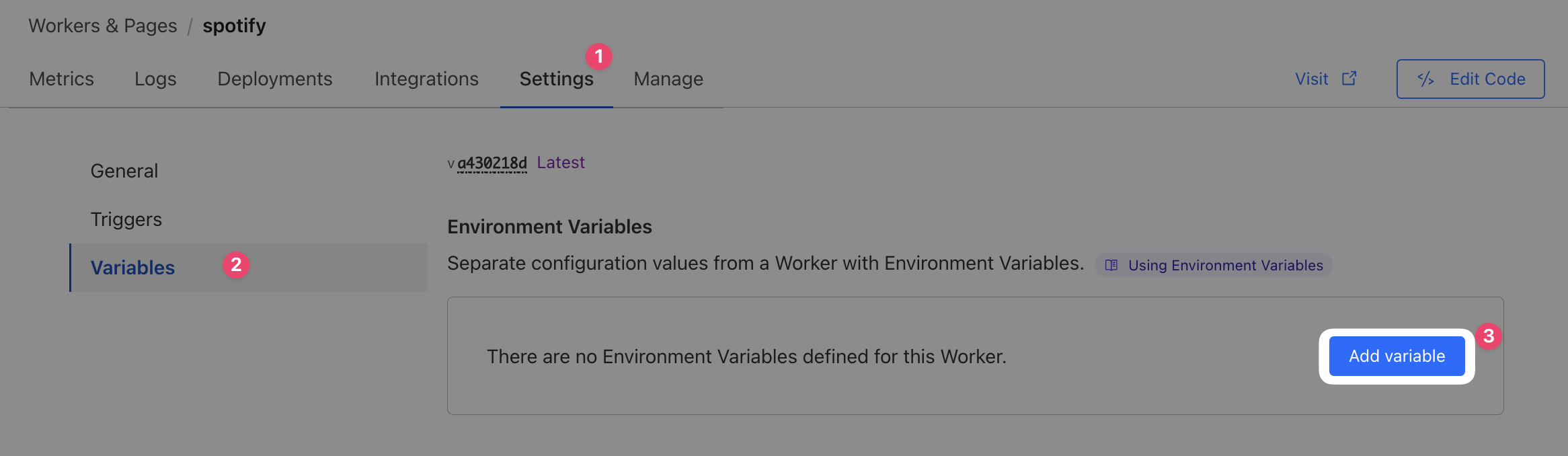Screen dimensions: 1568x456
Task: Click the Visit link text
Action: click(1311, 79)
